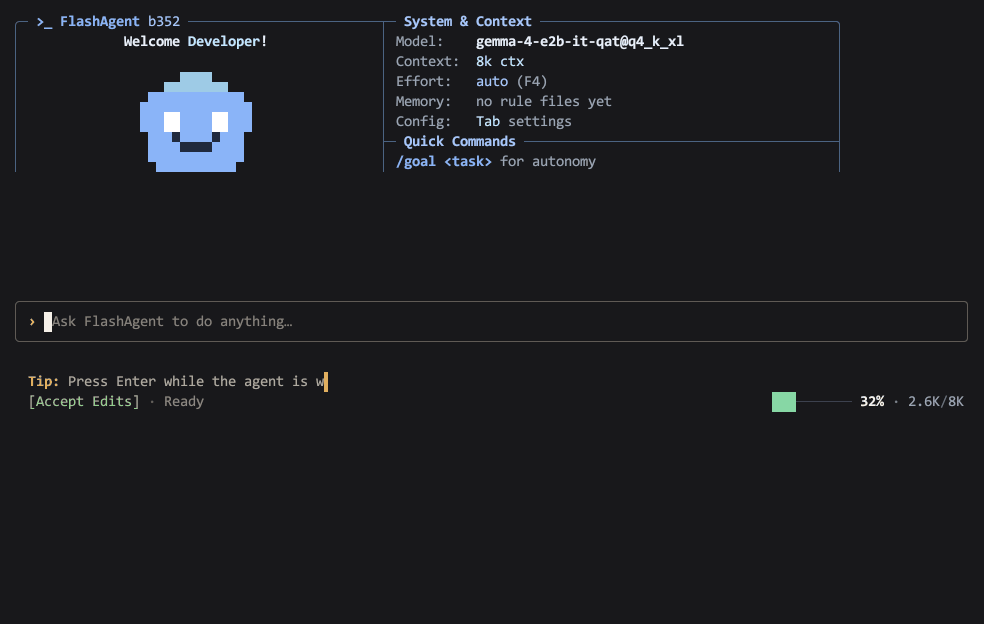The width and height of the screenshot is (984, 624).
Task: Click the Ready status text
Action: click(x=184, y=402)
